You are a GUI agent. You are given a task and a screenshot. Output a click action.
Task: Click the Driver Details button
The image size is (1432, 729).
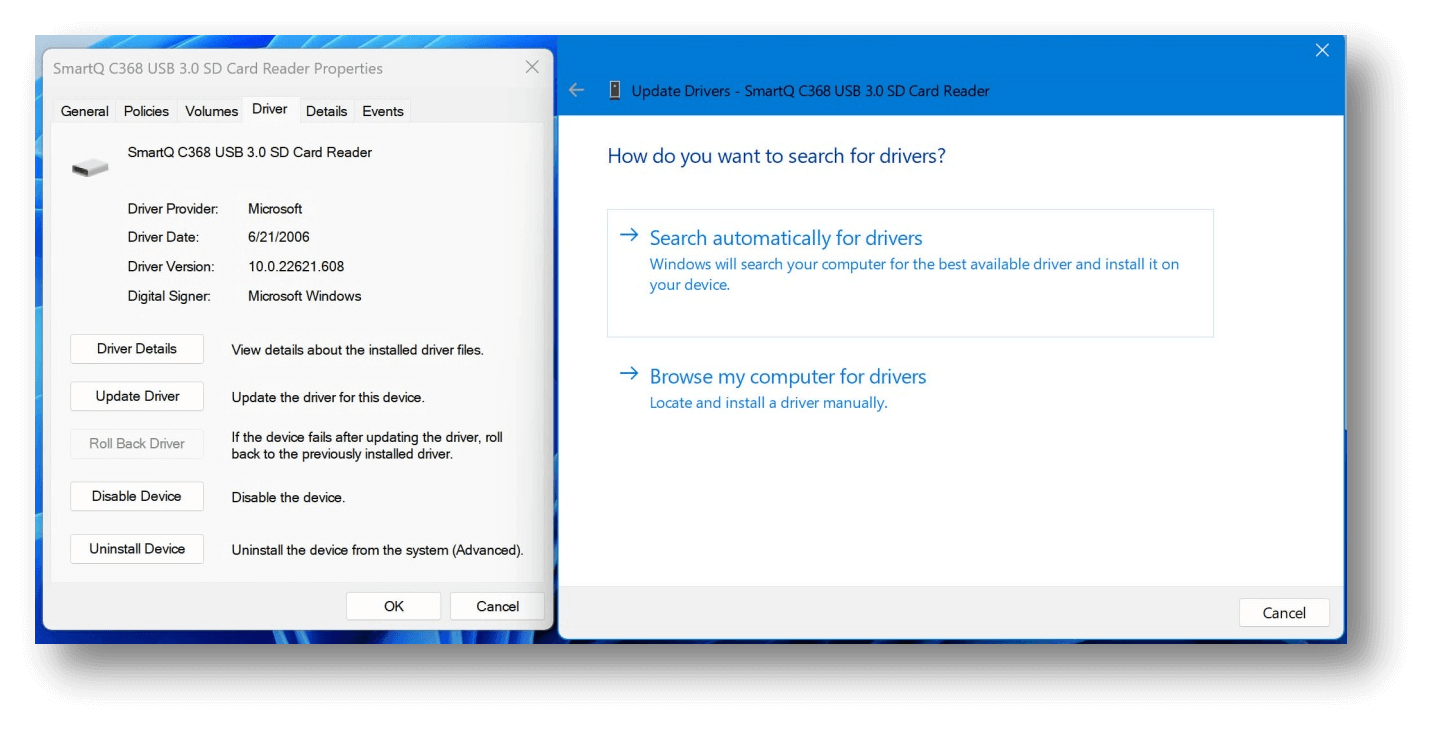pyautogui.click(x=137, y=349)
